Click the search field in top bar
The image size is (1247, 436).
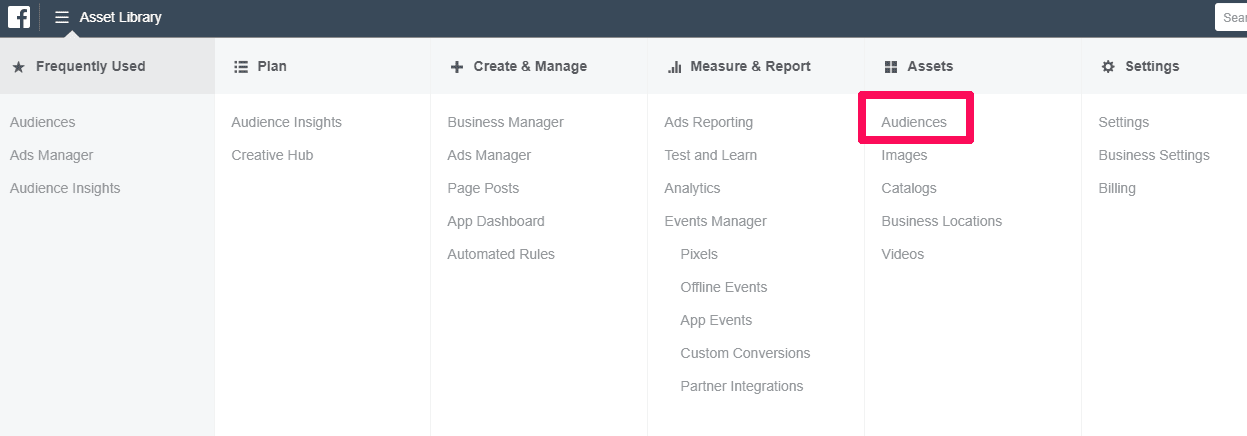[x=1231, y=17]
